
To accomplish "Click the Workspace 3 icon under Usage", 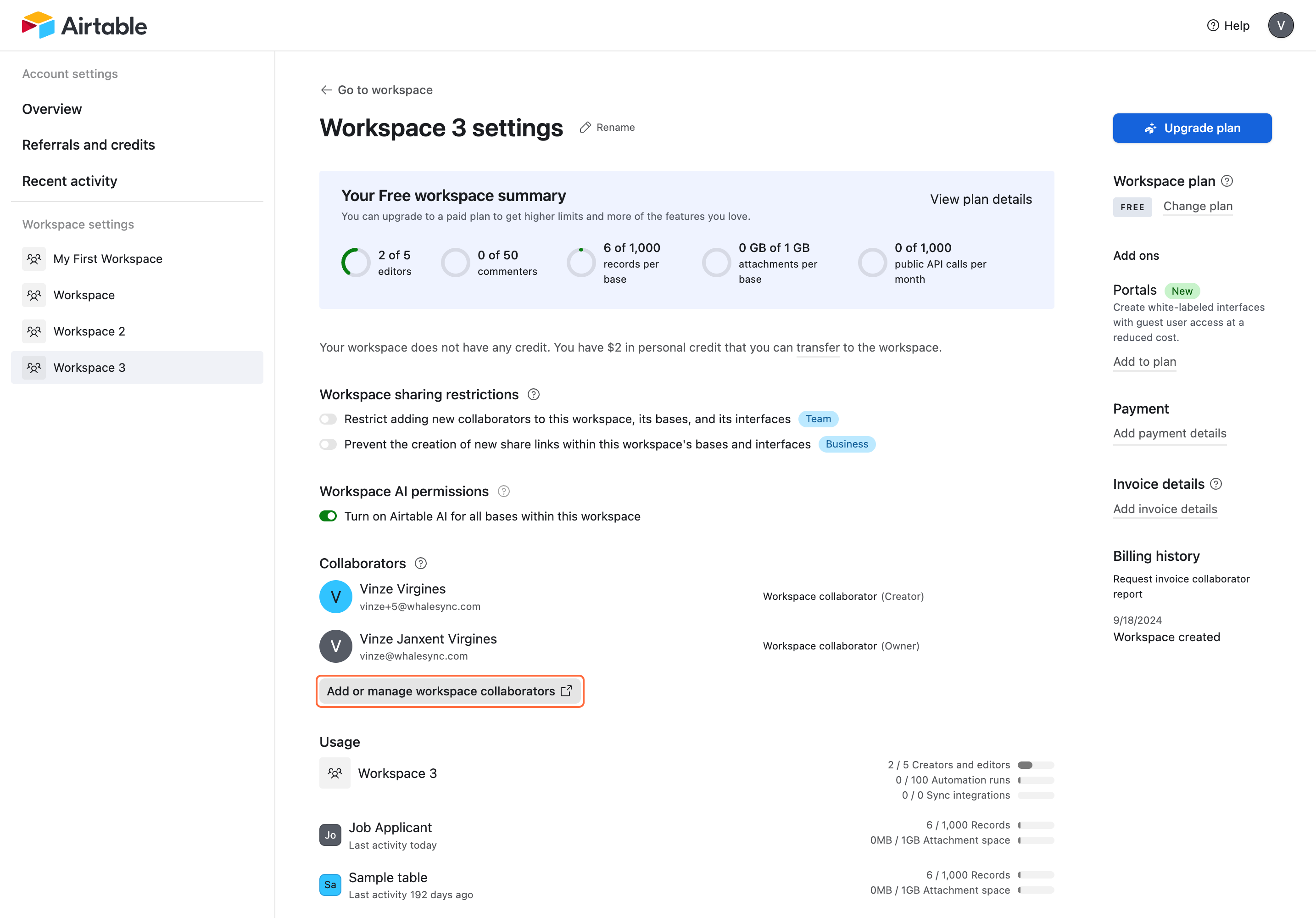I will click(335, 773).
